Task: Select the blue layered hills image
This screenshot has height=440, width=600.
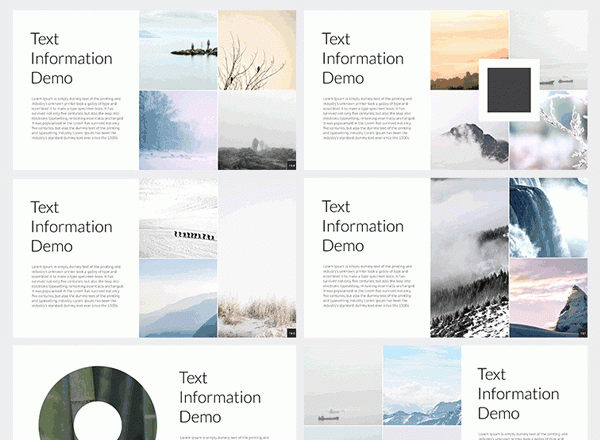Action: 178,298
